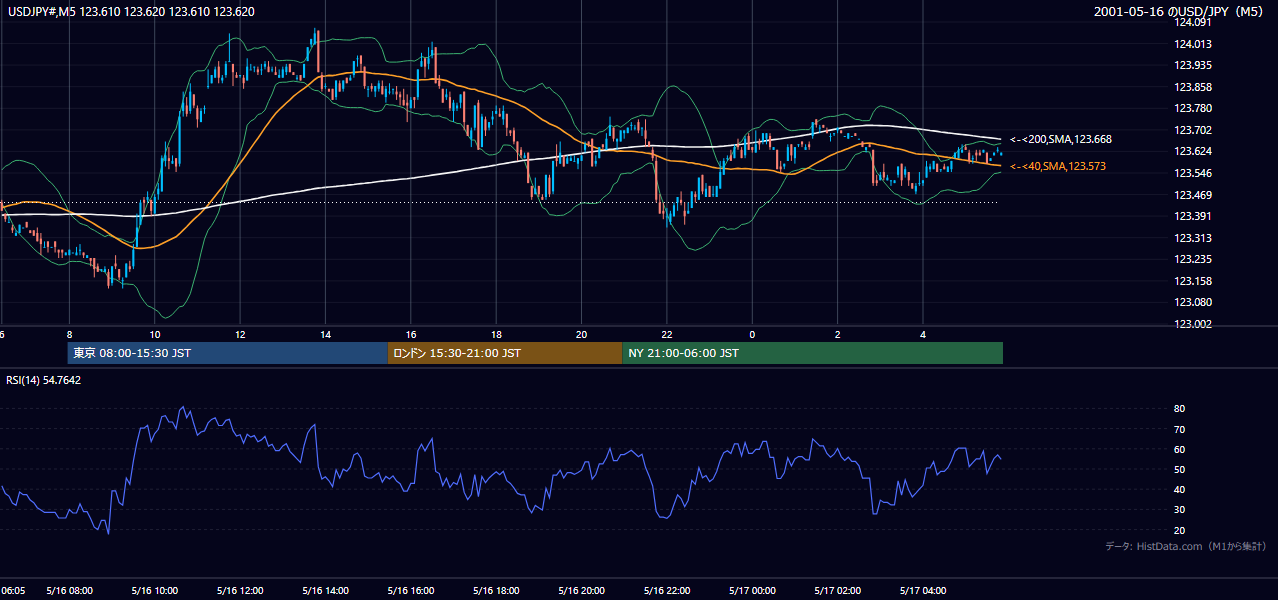Image resolution: width=1278 pixels, height=600 pixels.
Task: Click the RSI 50 level label
Action: coord(1179,469)
